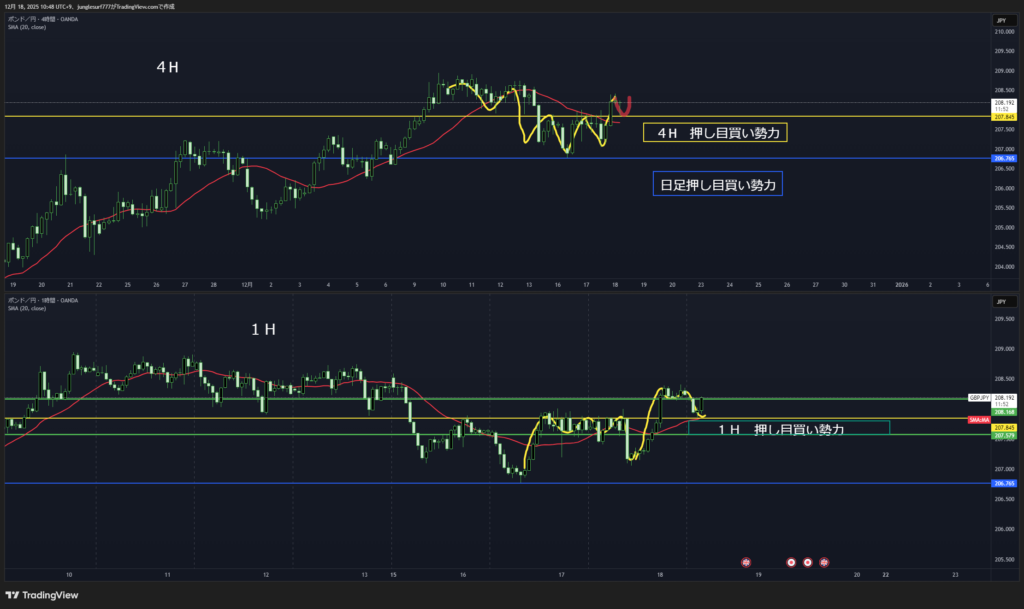Select the '日足押し目買い勢力' blue text box
This screenshot has width=1024, height=609.
[717, 183]
